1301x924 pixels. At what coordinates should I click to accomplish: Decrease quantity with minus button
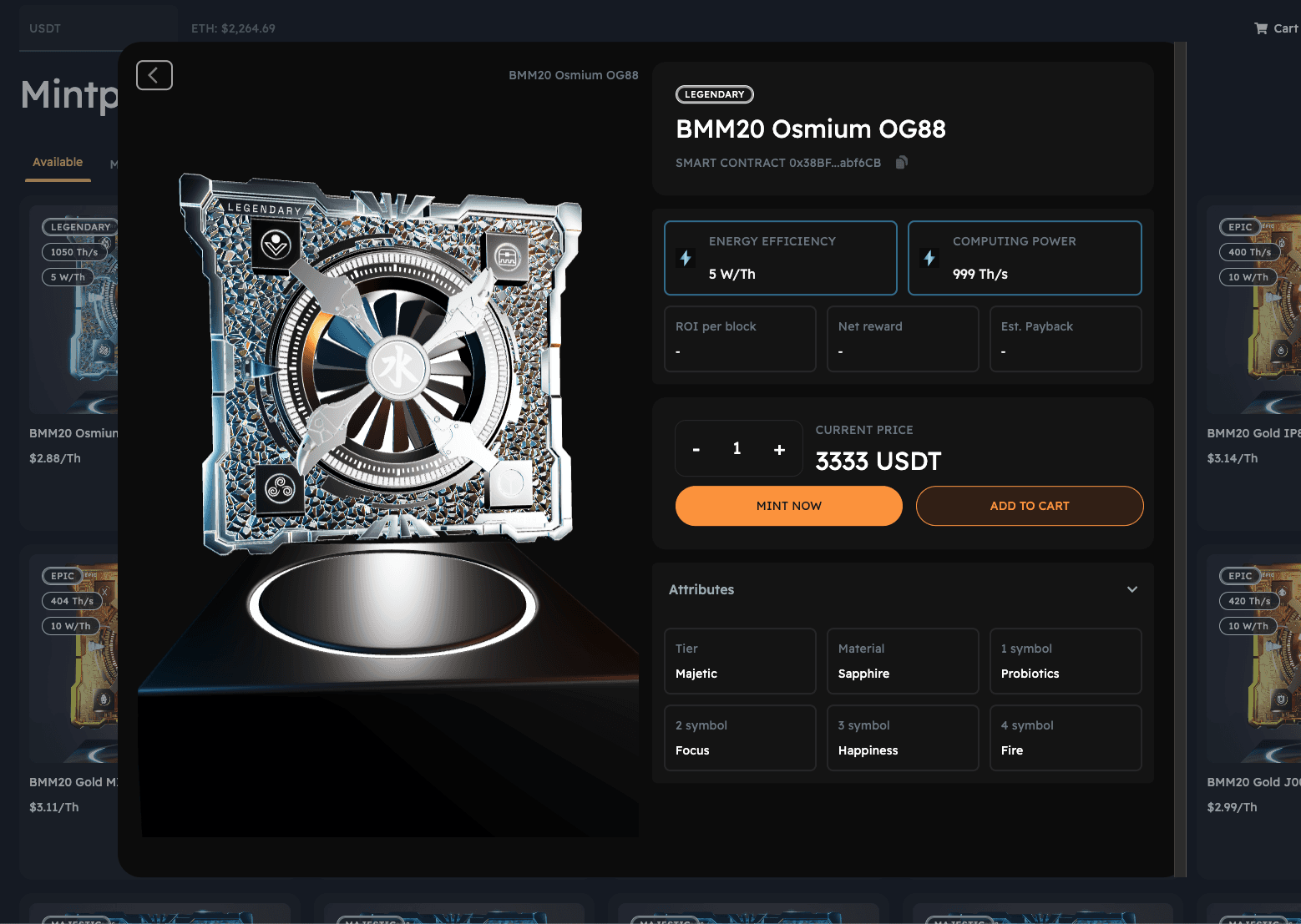pos(696,449)
